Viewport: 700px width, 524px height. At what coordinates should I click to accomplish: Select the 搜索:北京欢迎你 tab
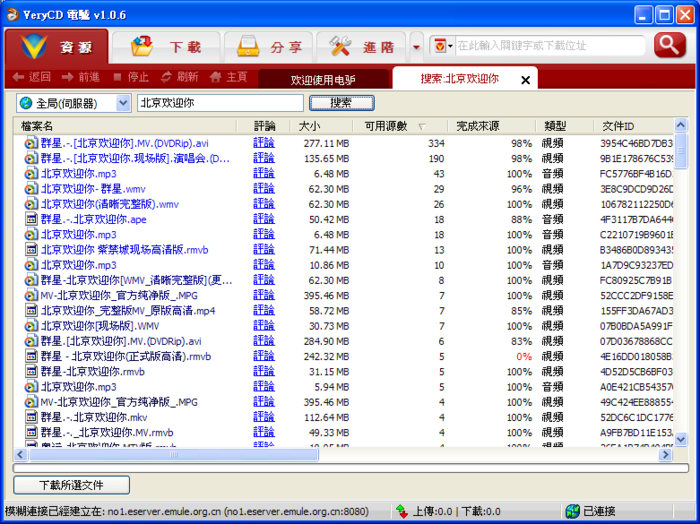click(x=459, y=79)
